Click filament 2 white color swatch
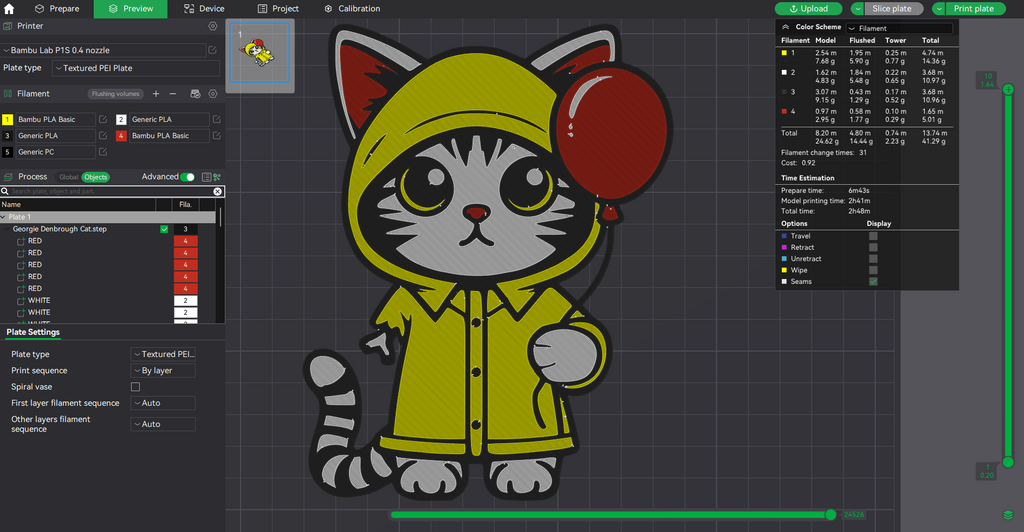Screen dimensions: 1024x532 121,119
